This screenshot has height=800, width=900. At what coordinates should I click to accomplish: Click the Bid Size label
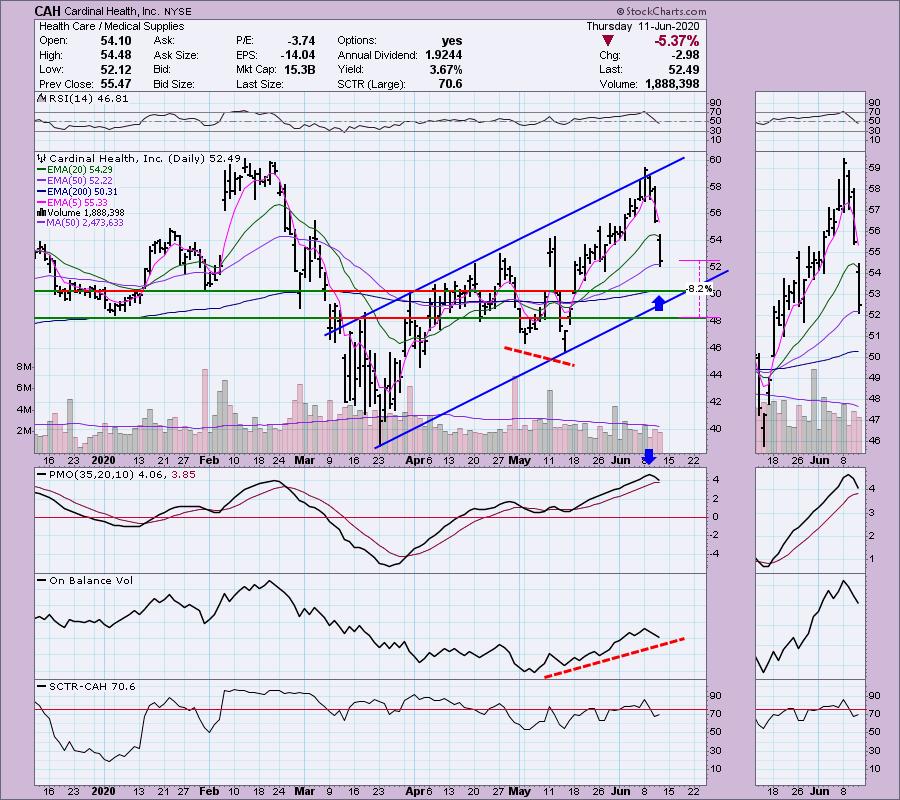click(x=174, y=84)
